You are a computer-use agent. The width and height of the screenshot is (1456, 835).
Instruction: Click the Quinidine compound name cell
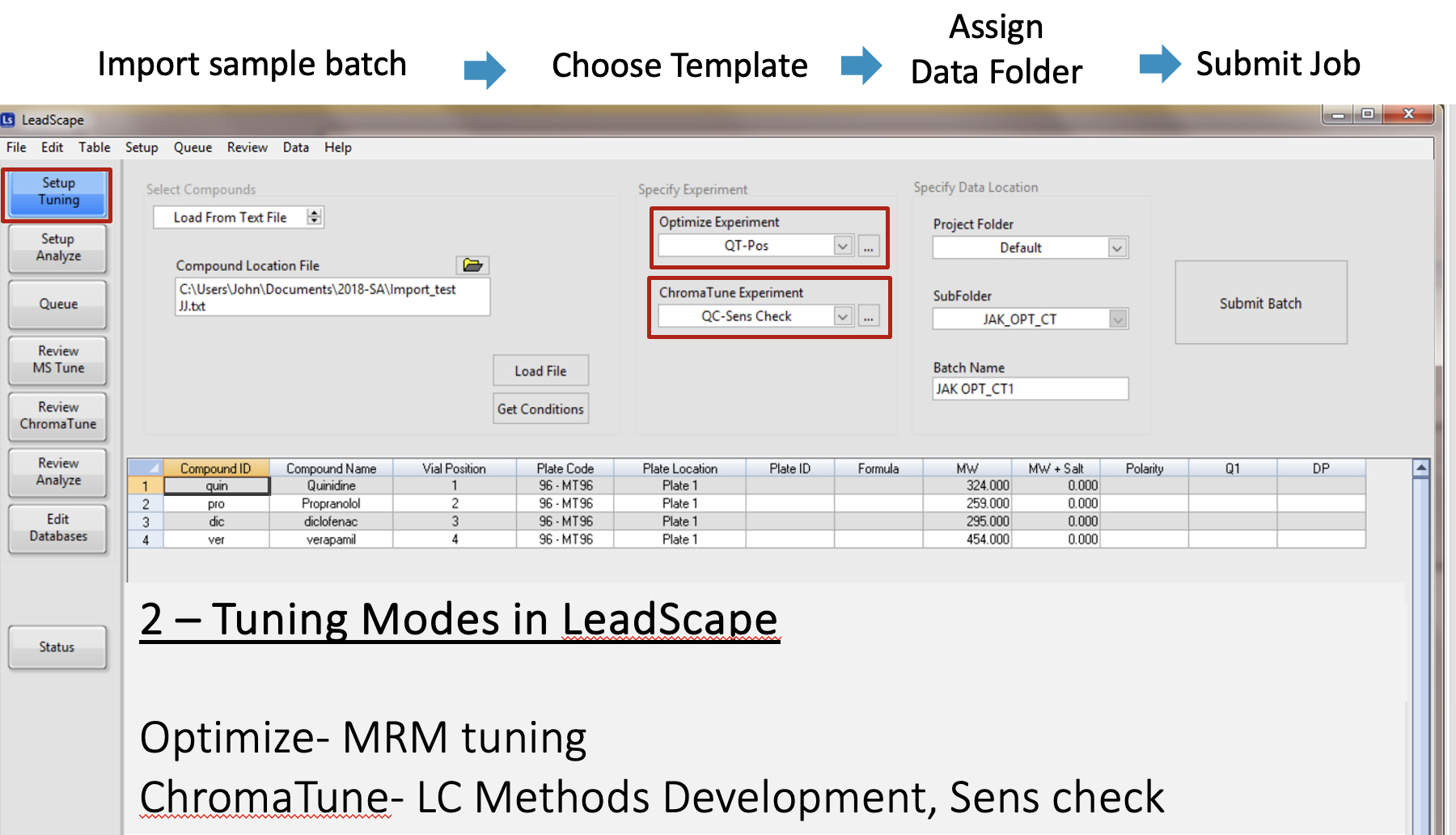[x=331, y=485]
